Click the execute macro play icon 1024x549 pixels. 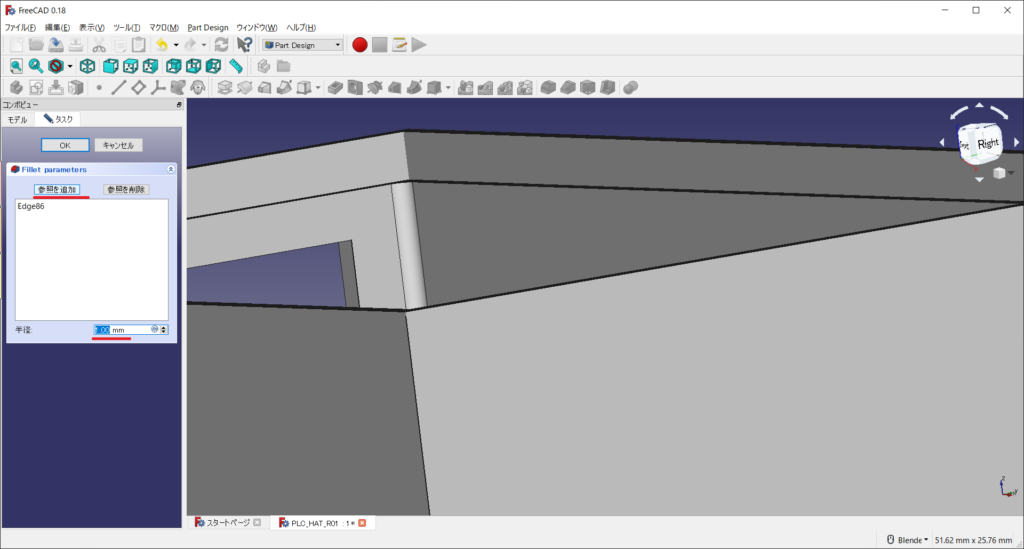tap(419, 45)
